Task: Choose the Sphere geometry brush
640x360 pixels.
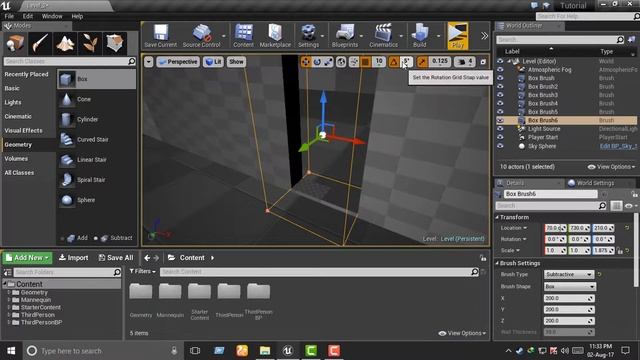Action: [x=96, y=200]
